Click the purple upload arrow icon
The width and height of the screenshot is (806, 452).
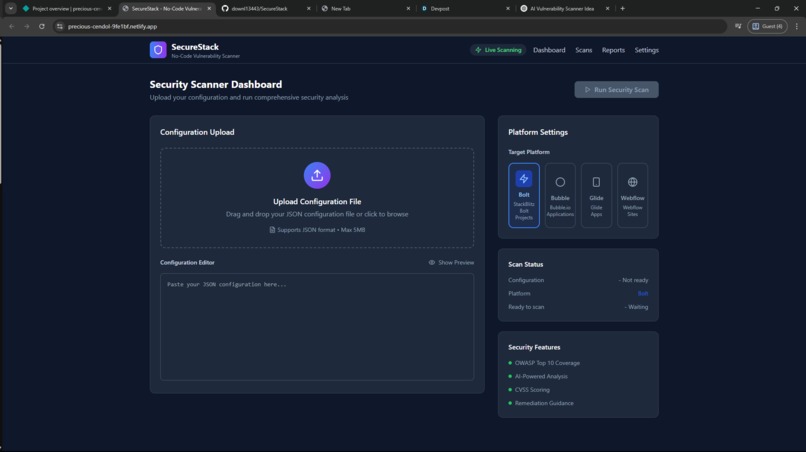pos(317,175)
